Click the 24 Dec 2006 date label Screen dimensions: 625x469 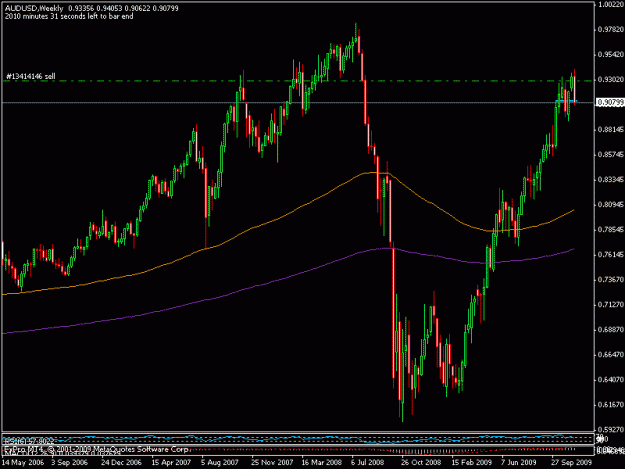coord(121,463)
